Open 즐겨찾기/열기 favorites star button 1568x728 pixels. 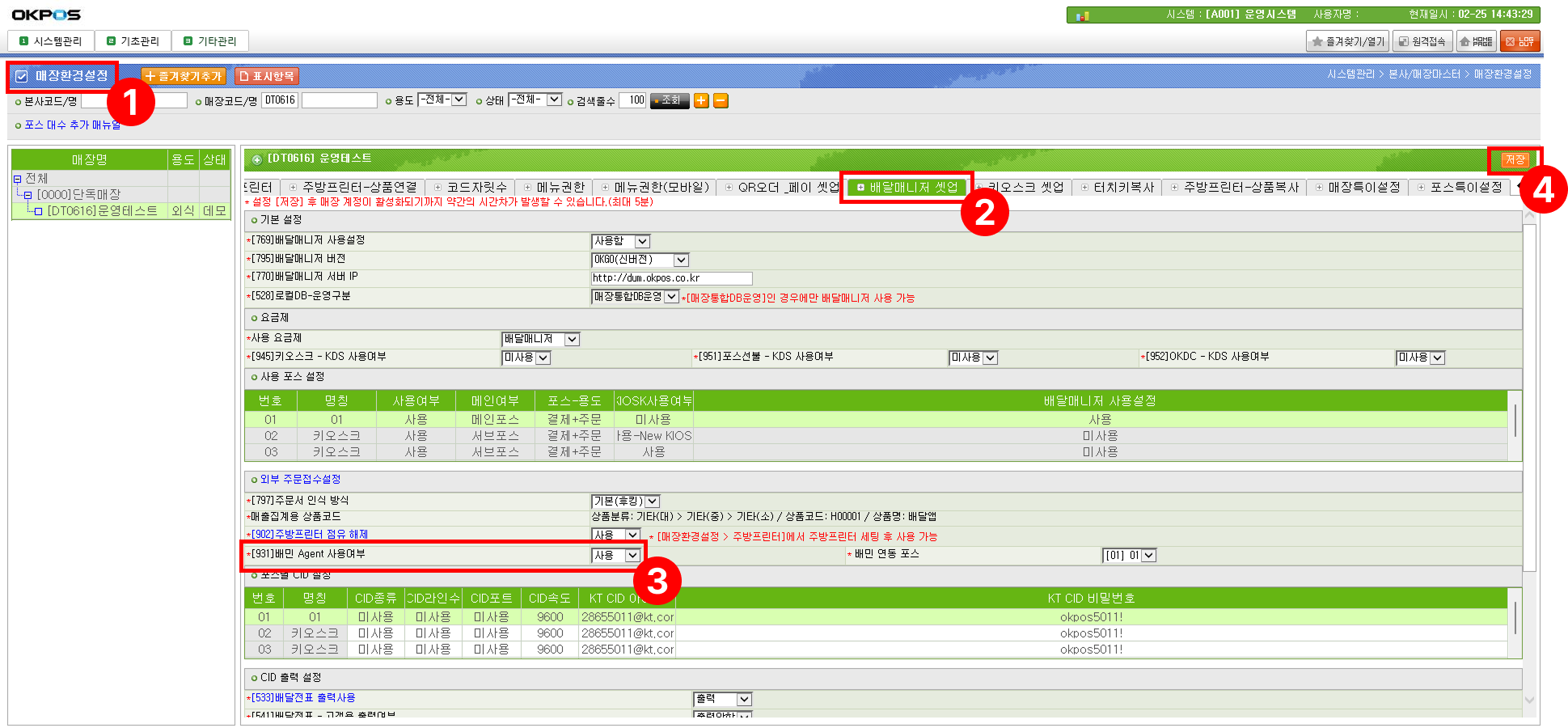pyautogui.click(x=1347, y=41)
